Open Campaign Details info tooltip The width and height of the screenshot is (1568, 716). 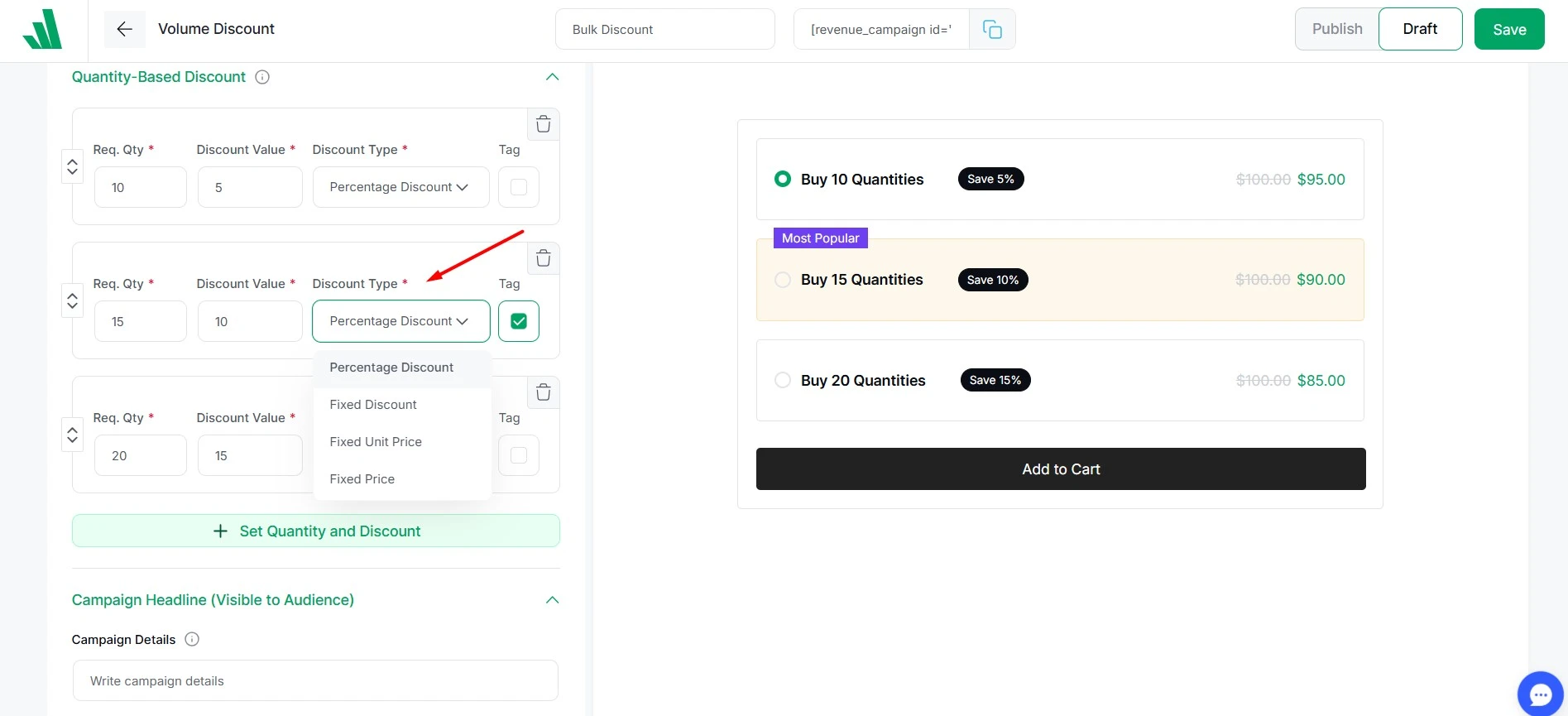192,639
